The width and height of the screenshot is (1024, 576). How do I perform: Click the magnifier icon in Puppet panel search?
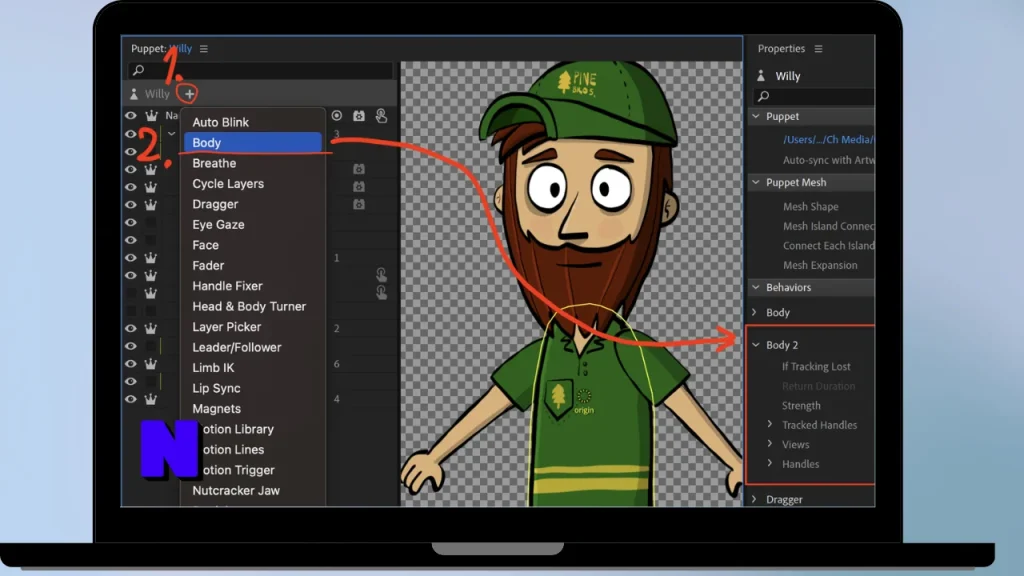138,70
